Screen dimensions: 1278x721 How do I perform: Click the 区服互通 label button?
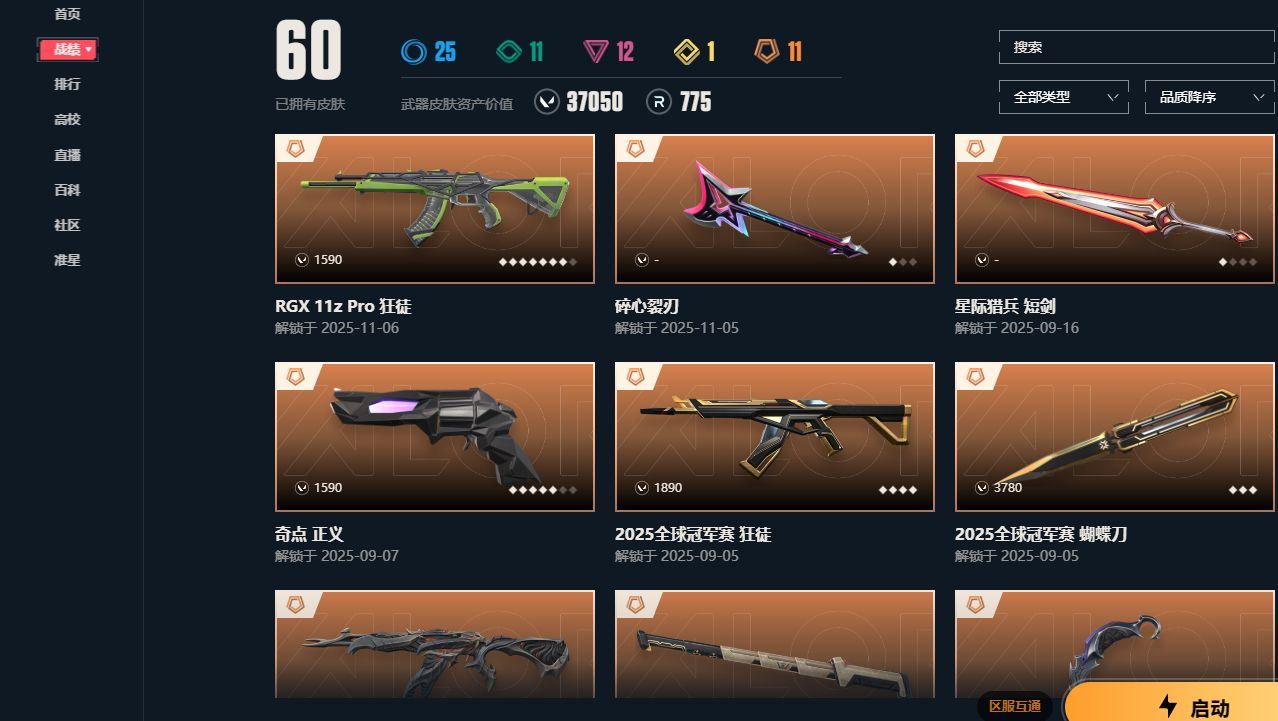(x=1015, y=706)
